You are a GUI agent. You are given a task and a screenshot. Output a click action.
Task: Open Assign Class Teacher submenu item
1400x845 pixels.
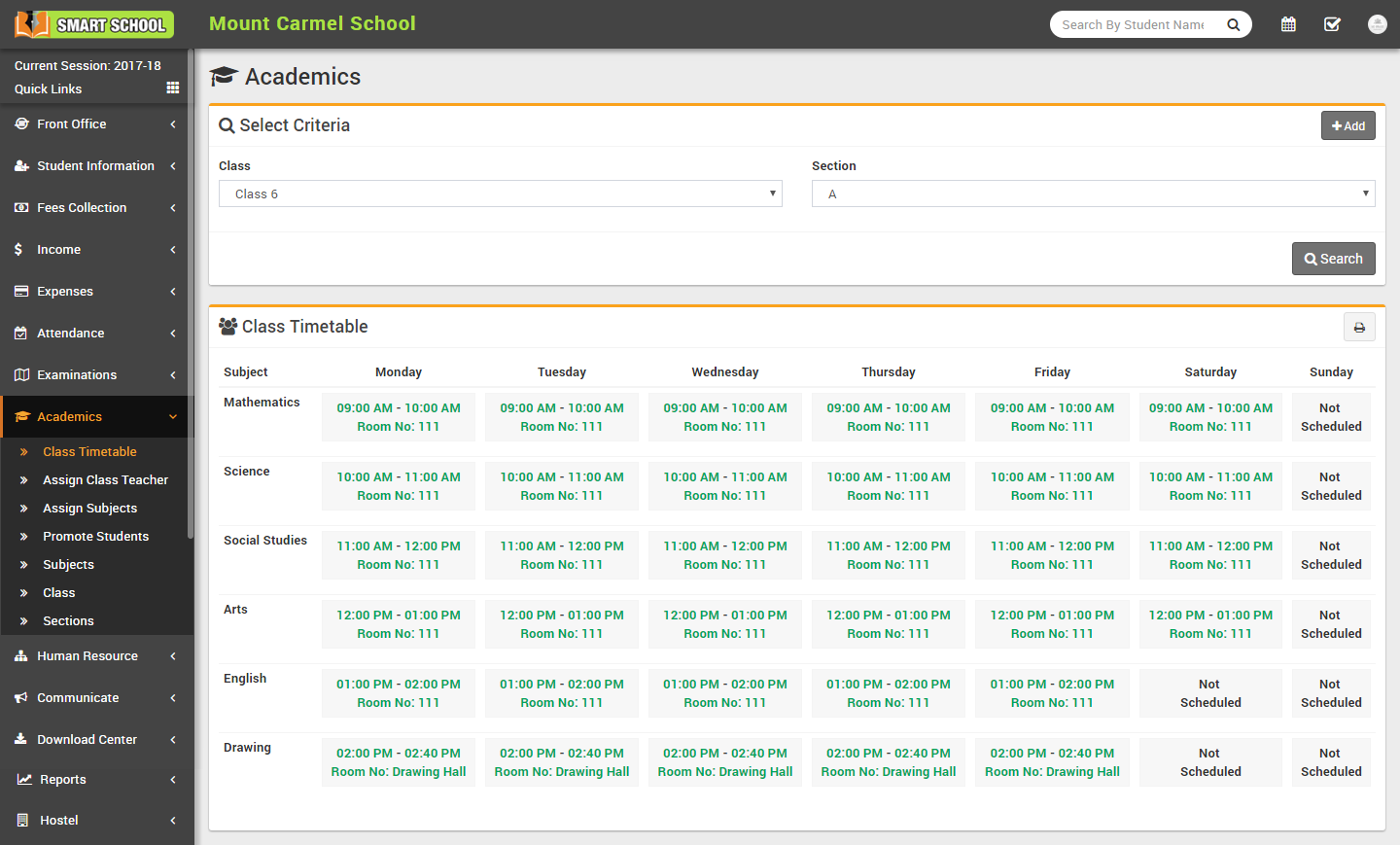pyautogui.click(x=105, y=480)
